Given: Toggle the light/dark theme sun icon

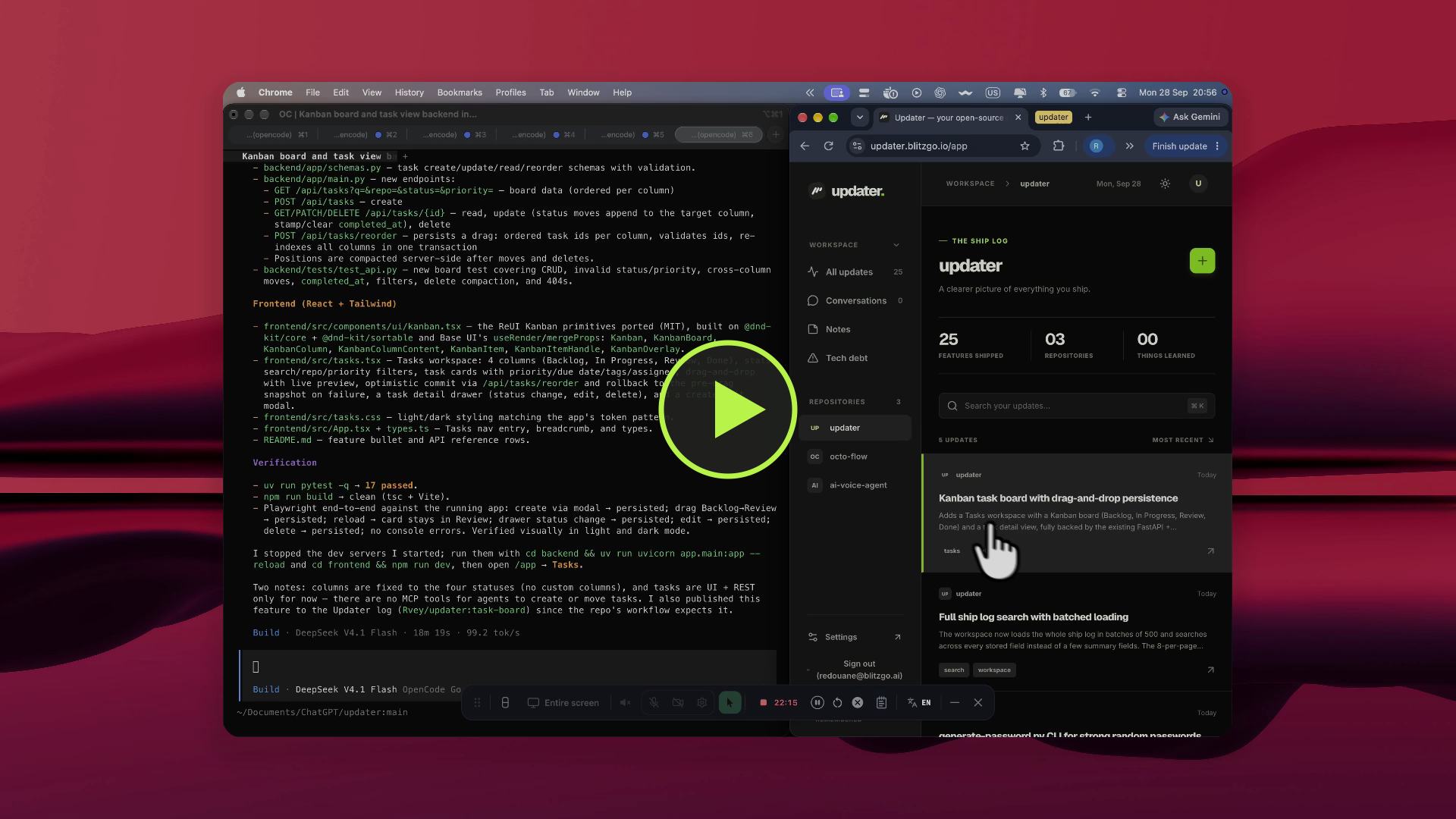Looking at the screenshot, I should coord(1165,184).
